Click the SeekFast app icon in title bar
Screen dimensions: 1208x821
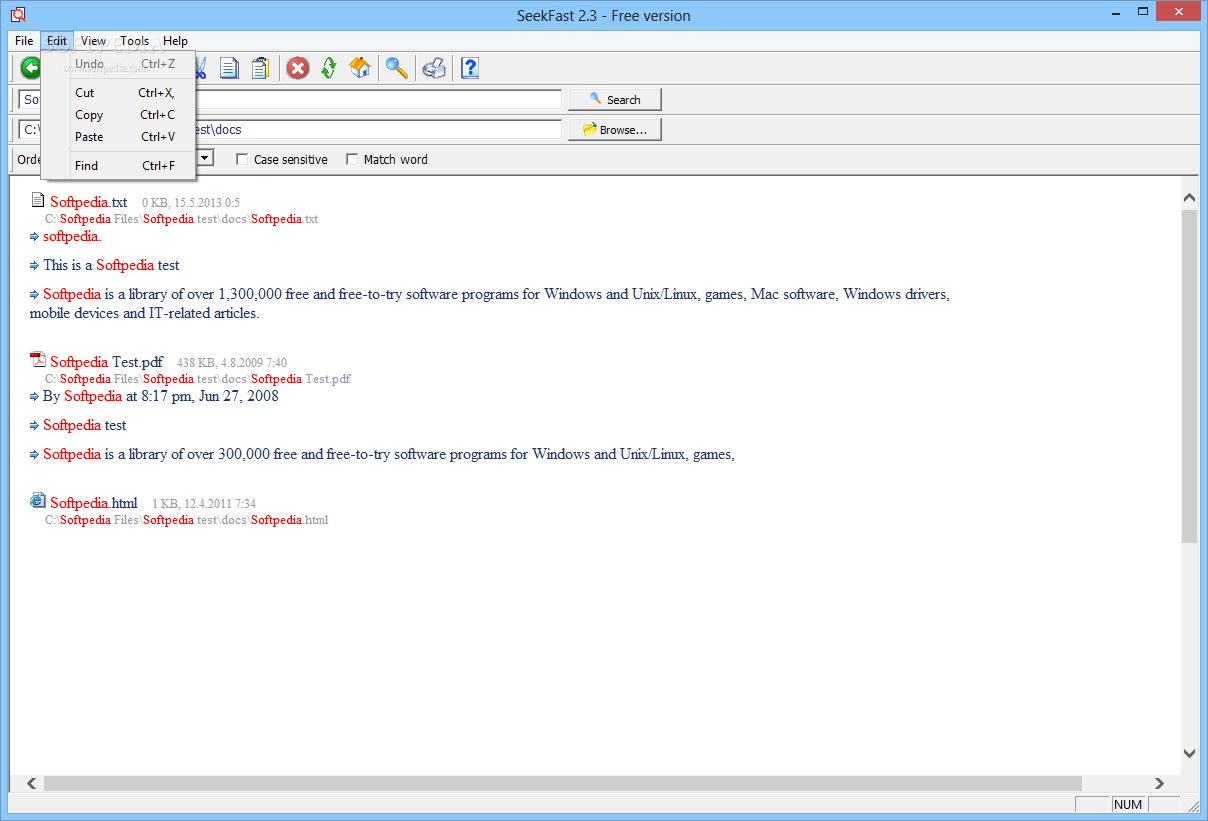pyautogui.click(x=18, y=15)
